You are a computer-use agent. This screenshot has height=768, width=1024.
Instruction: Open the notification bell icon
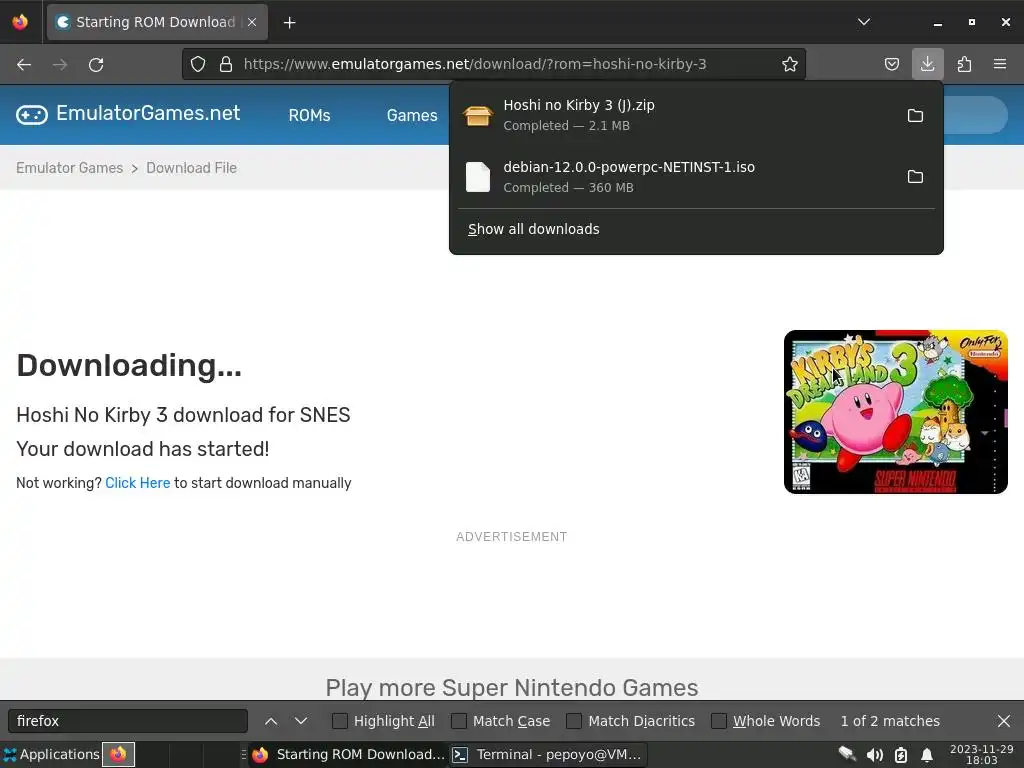(927, 755)
